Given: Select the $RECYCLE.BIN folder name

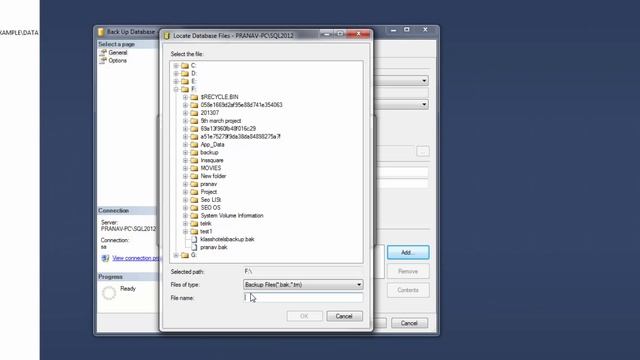Looking at the screenshot, I should [x=219, y=97].
